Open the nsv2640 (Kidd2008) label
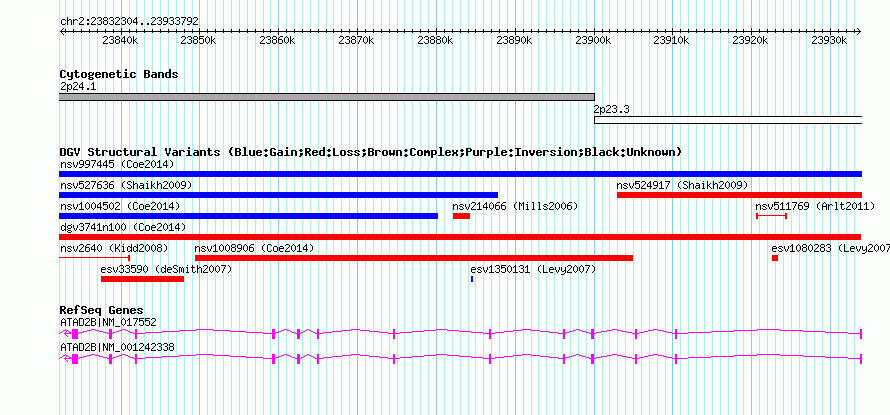 coord(114,249)
